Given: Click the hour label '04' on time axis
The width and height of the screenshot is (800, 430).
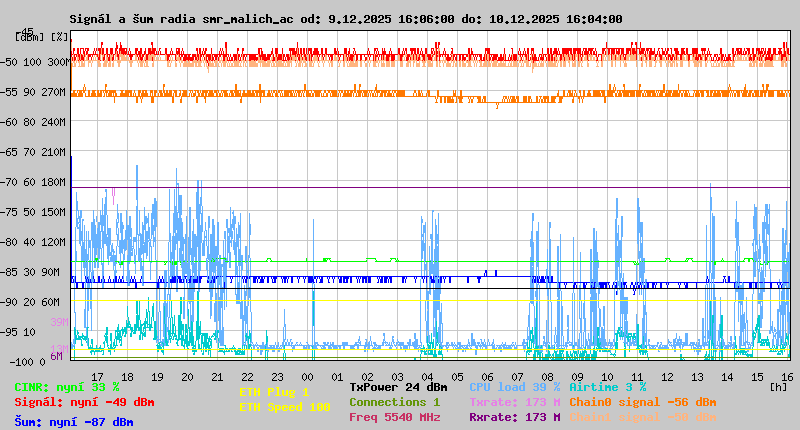Looking at the screenshot, I should click(x=427, y=377).
